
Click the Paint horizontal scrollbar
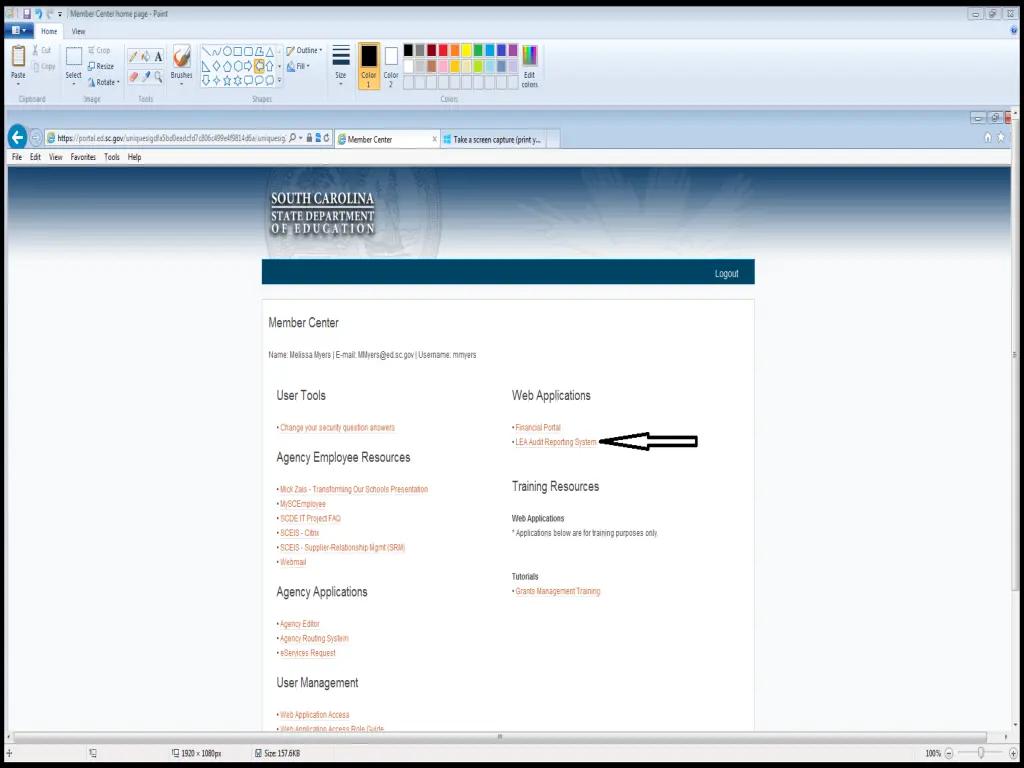[500, 737]
